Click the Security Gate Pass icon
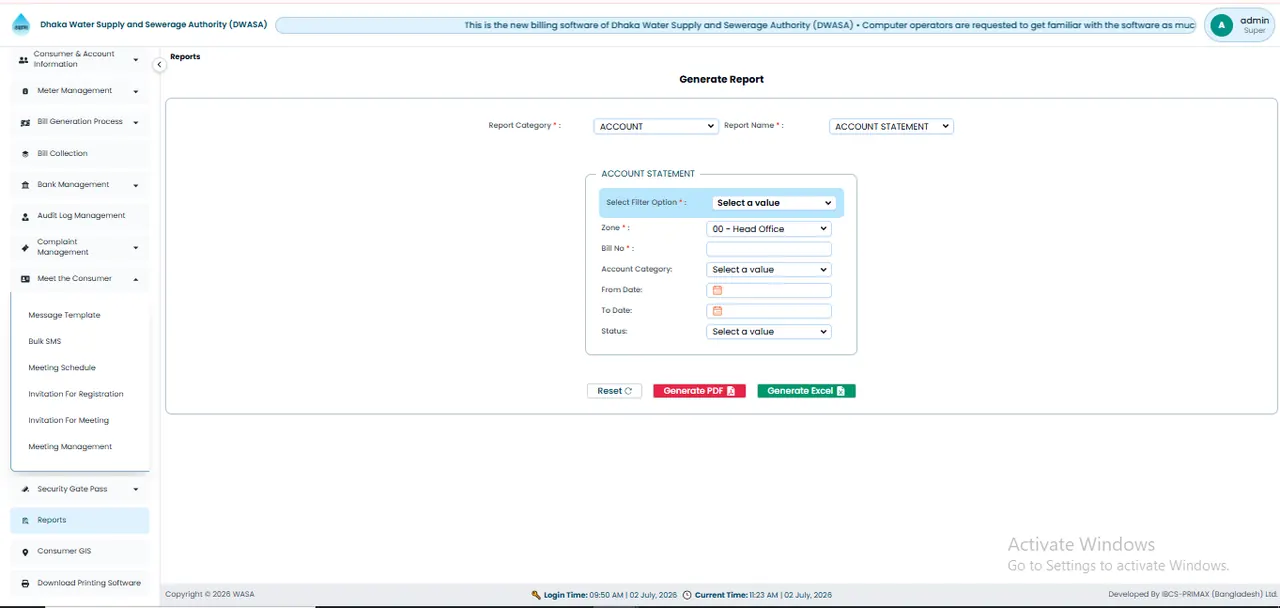The width and height of the screenshot is (1280, 608). tap(25, 489)
